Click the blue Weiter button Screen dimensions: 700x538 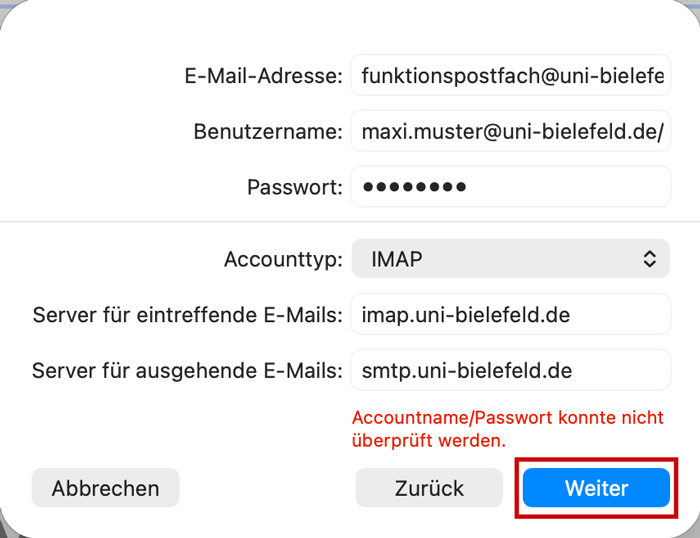pos(596,488)
